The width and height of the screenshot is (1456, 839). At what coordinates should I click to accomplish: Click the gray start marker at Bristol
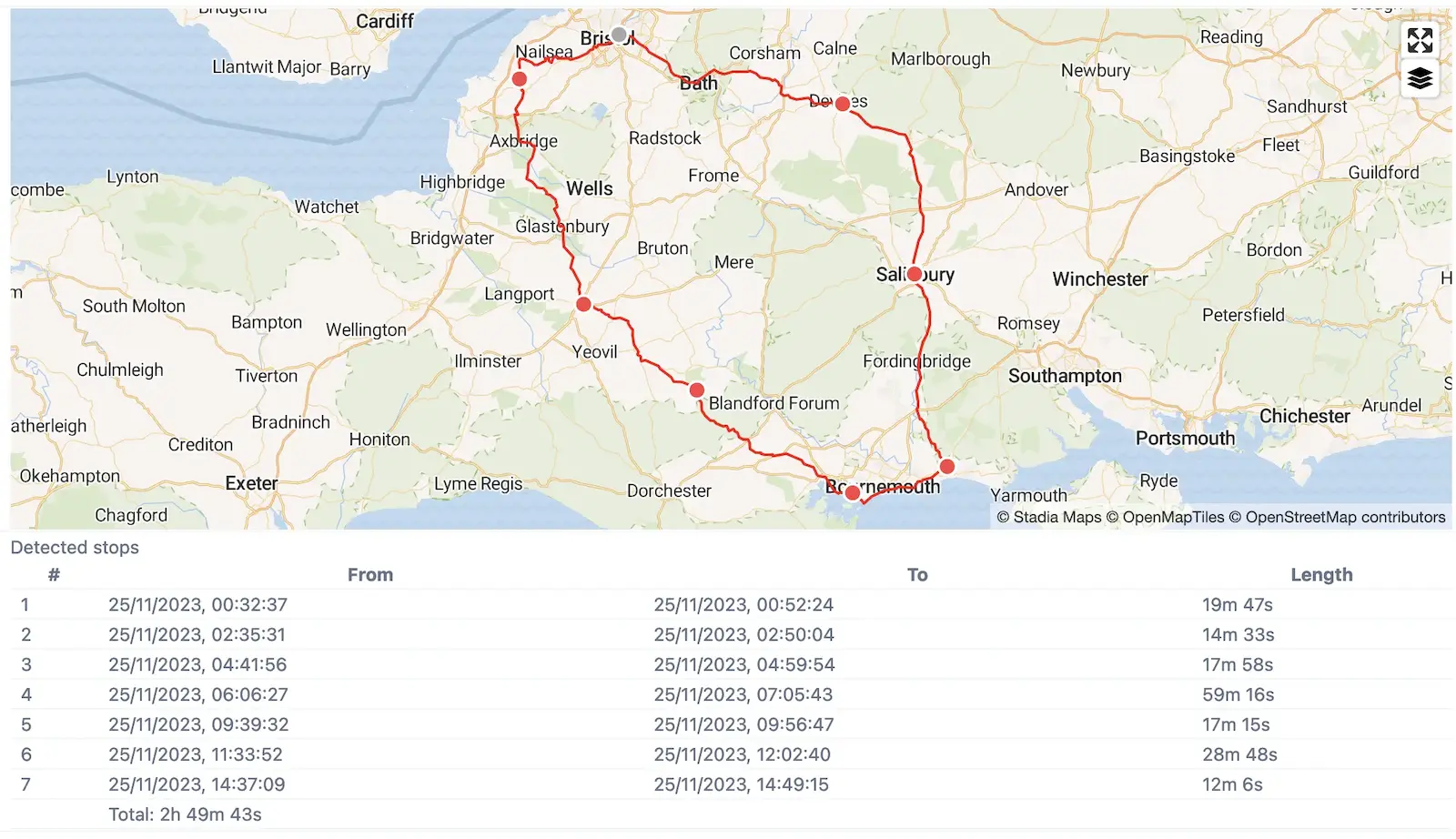(x=619, y=35)
